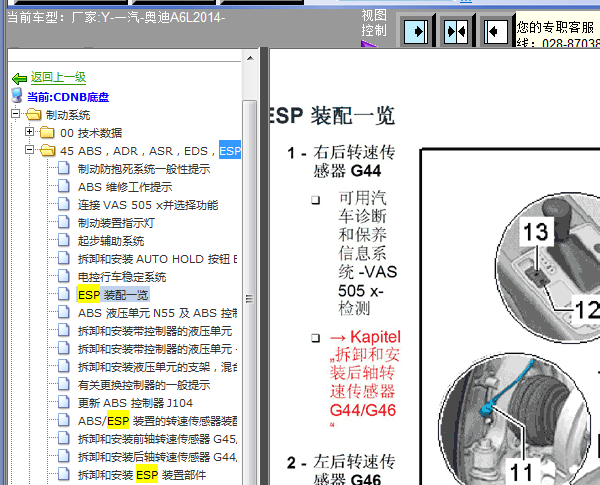Open ABS/ESP 装置的转速传感器装配 document
The width and height of the screenshot is (600, 485).
click(157, 421)
